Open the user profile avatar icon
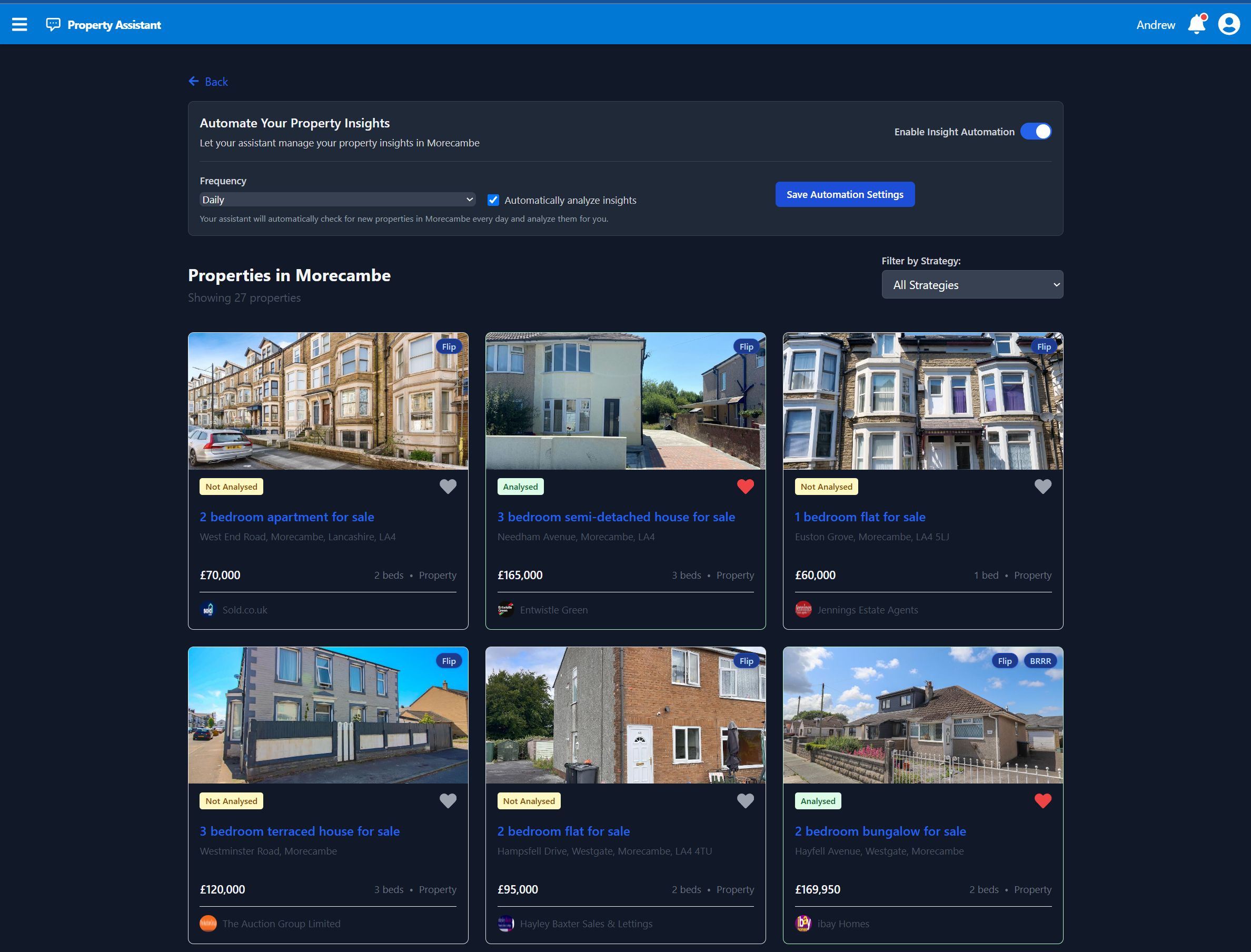Screen dimensions: 1251x952 [1228, 24]
